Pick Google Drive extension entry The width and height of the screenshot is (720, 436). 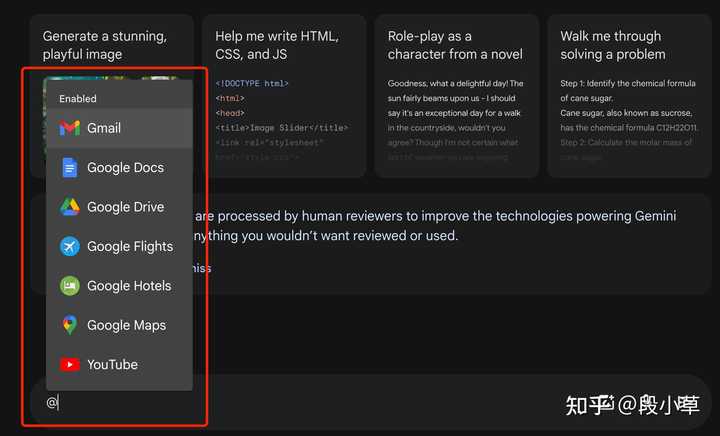(x=119, y=207)
